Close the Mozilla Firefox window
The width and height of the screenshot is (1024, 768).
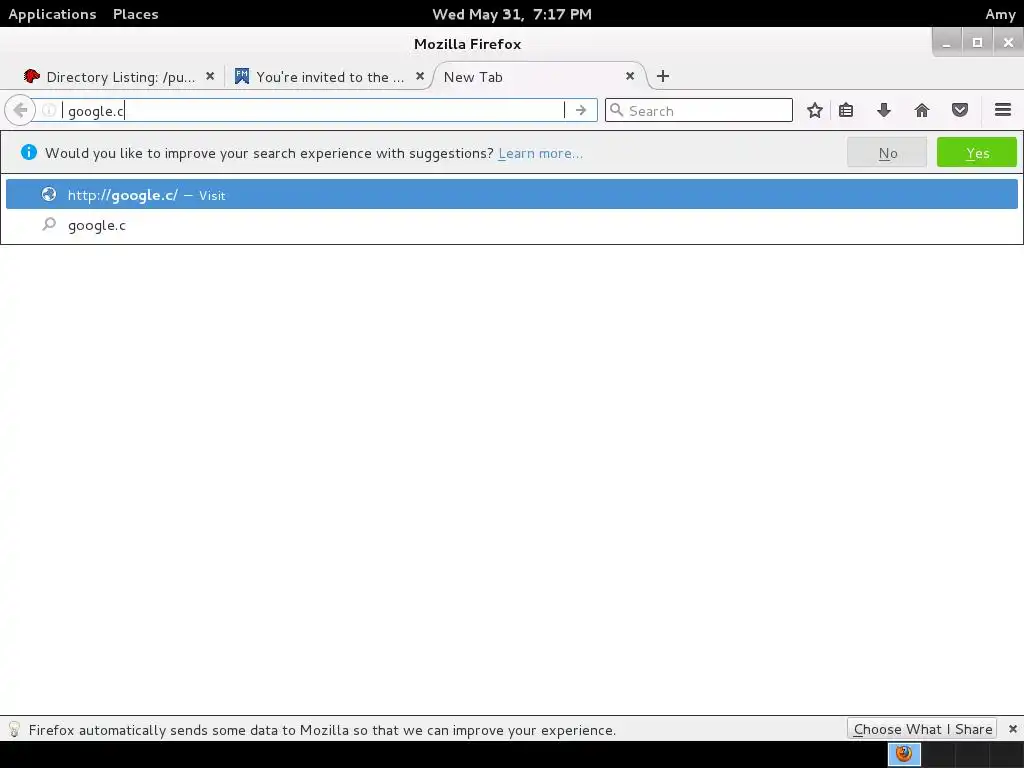(x=1008, y=43)
